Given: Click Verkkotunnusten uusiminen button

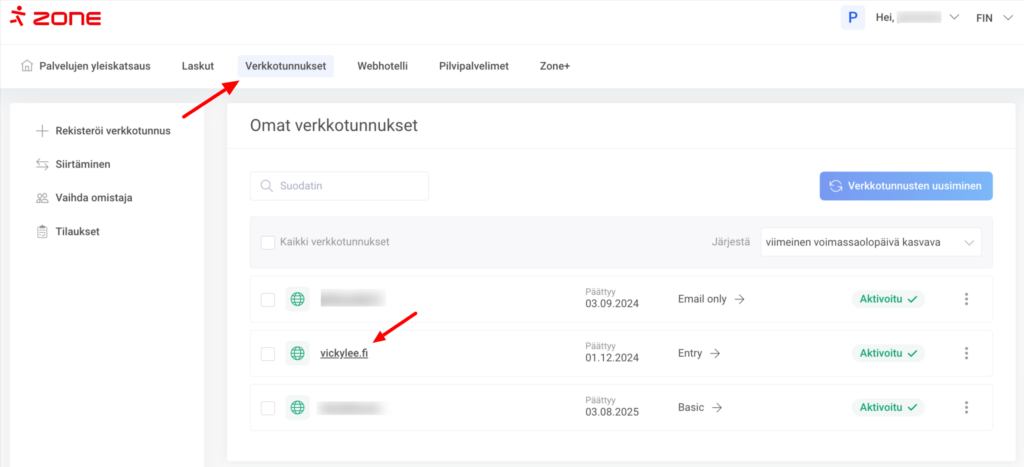Looking at the screenshot, I should pos(906,186).
